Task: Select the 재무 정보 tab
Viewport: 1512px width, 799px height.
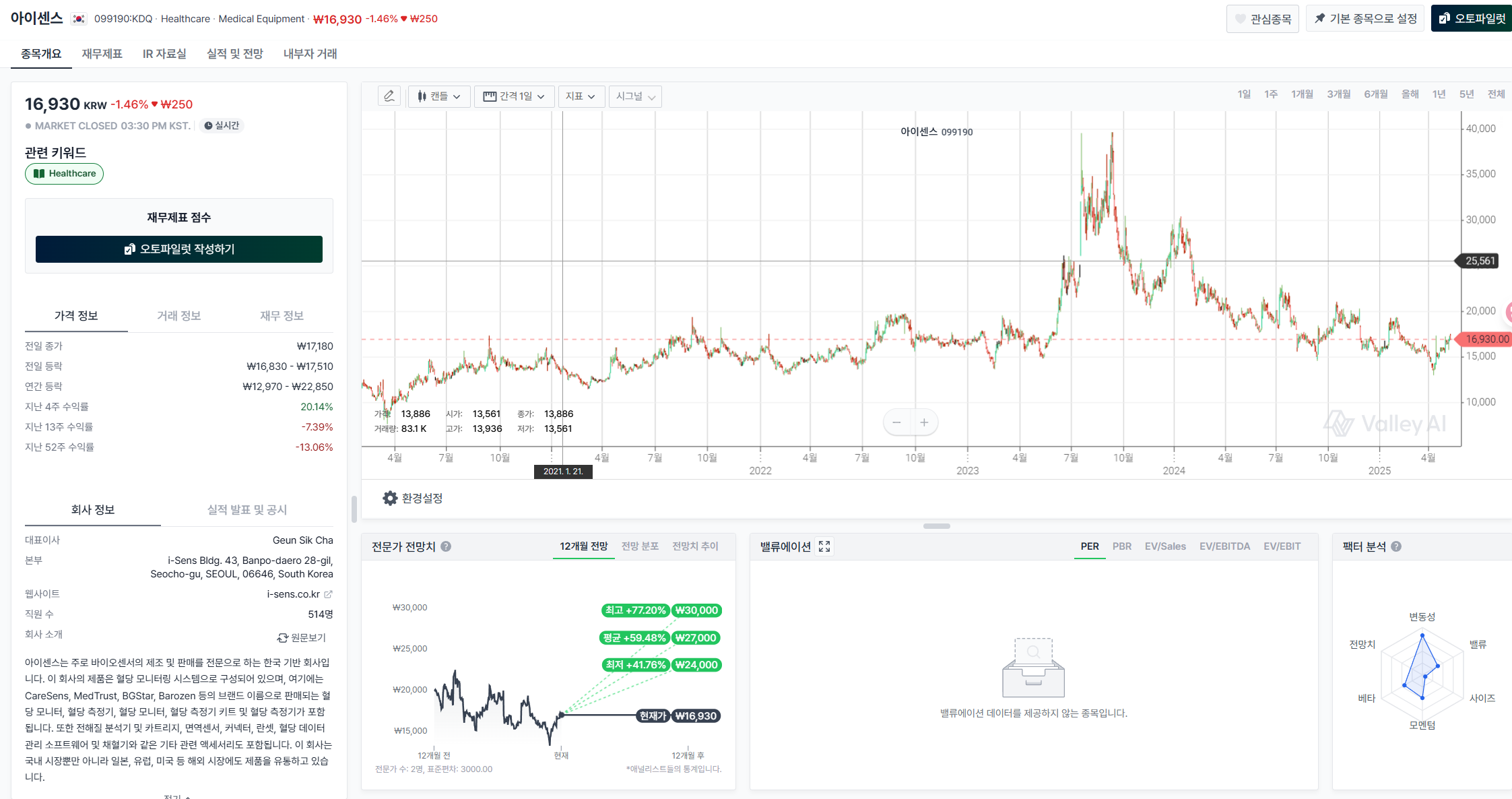Action: [x=282, y=316]
